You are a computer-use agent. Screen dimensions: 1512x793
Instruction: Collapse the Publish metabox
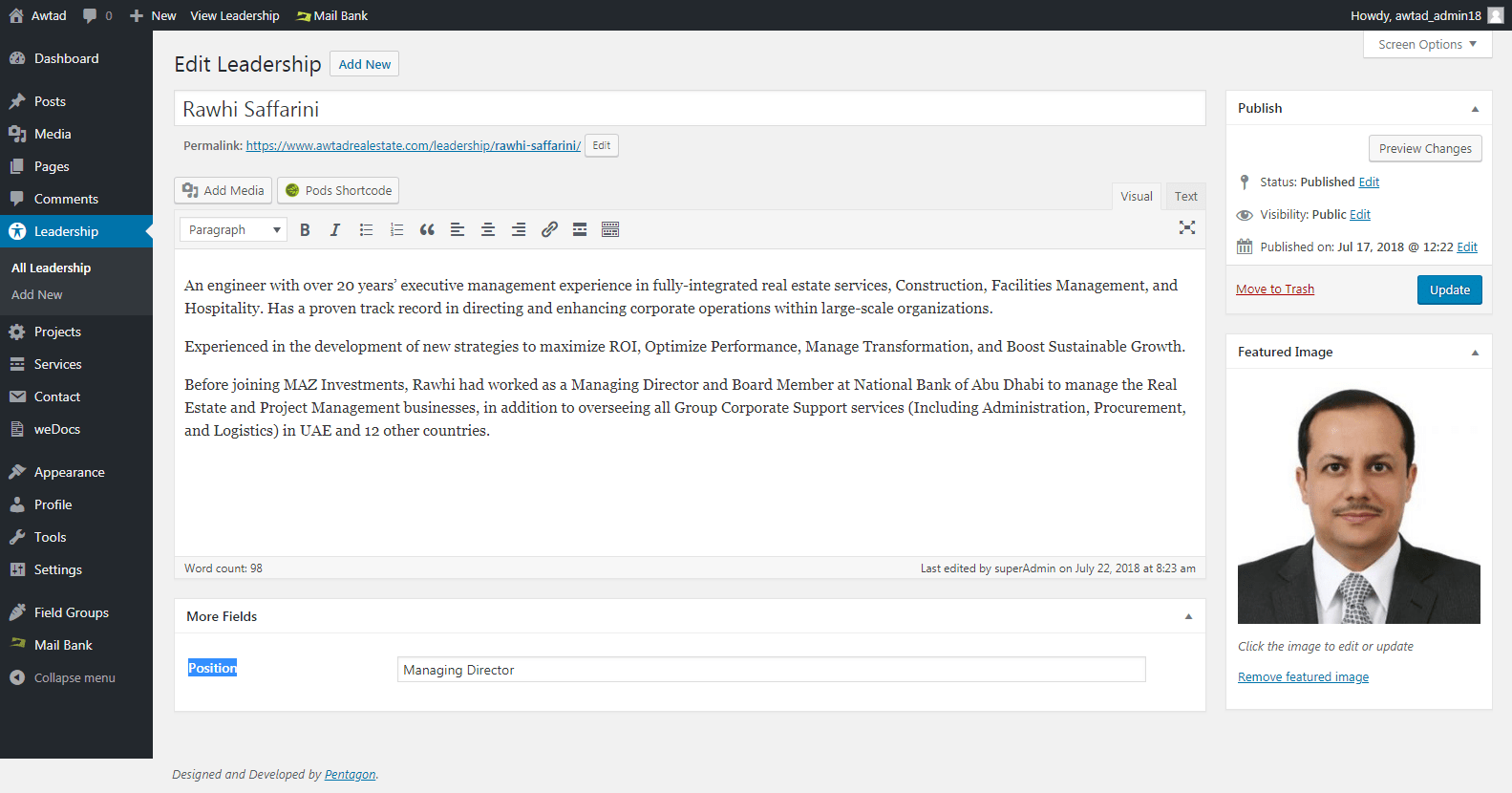click(x=1475, y=109)
